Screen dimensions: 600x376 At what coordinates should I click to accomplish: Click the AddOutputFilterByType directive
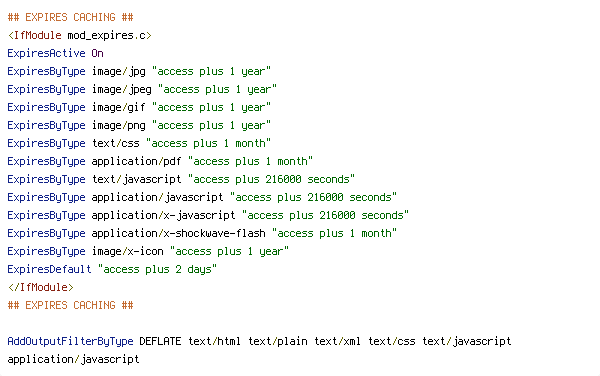[x=70, y=341]
